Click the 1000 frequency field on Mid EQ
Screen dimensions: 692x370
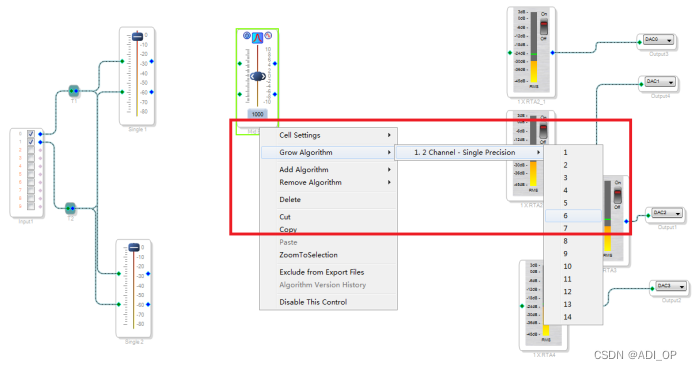point(257,114)
